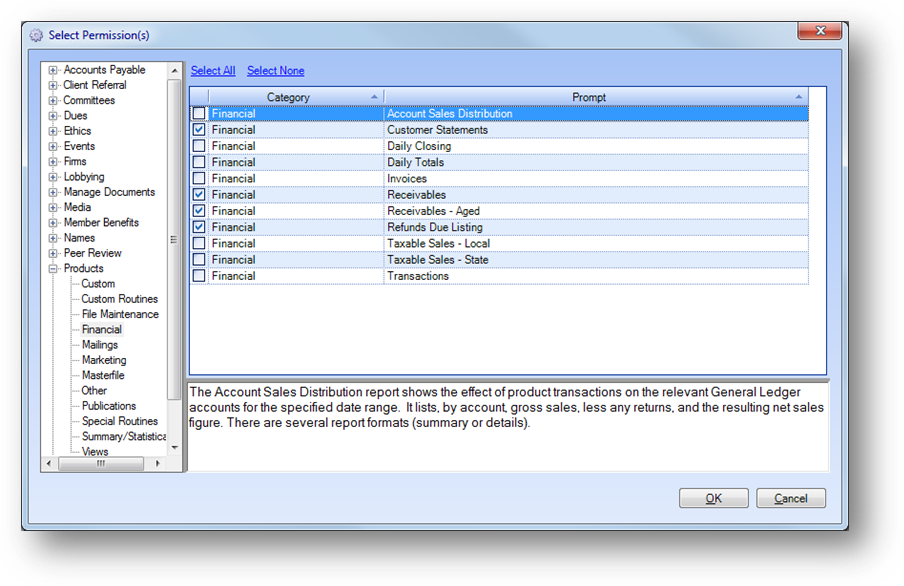Image resolution: width=904 pixels, height=586 pixels.
Task: Select Other in the tree
Action: (94, 390)
